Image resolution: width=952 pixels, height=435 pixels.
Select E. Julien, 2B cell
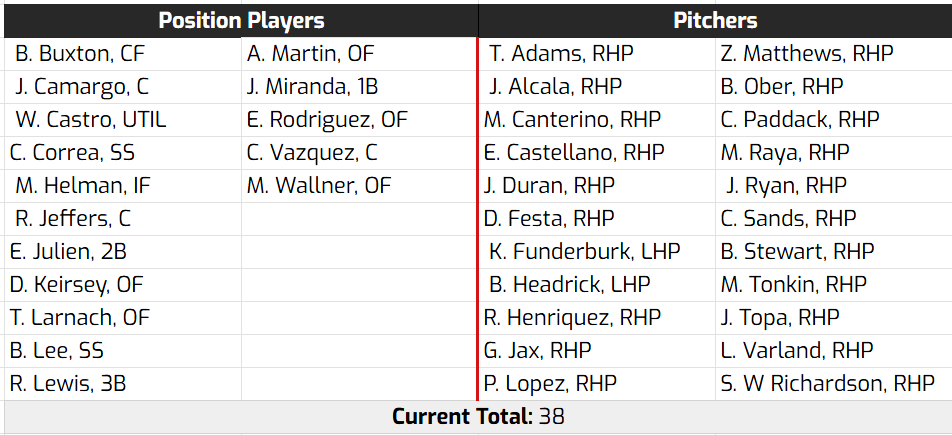click(x=68, y=251)
